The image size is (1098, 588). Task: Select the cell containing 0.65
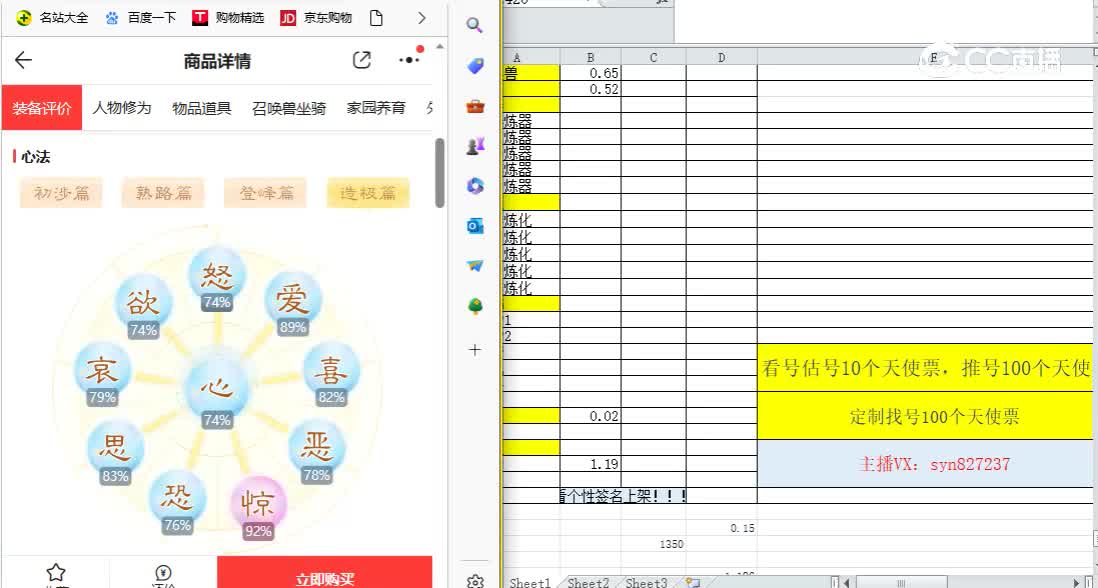(x=590, y=73)
